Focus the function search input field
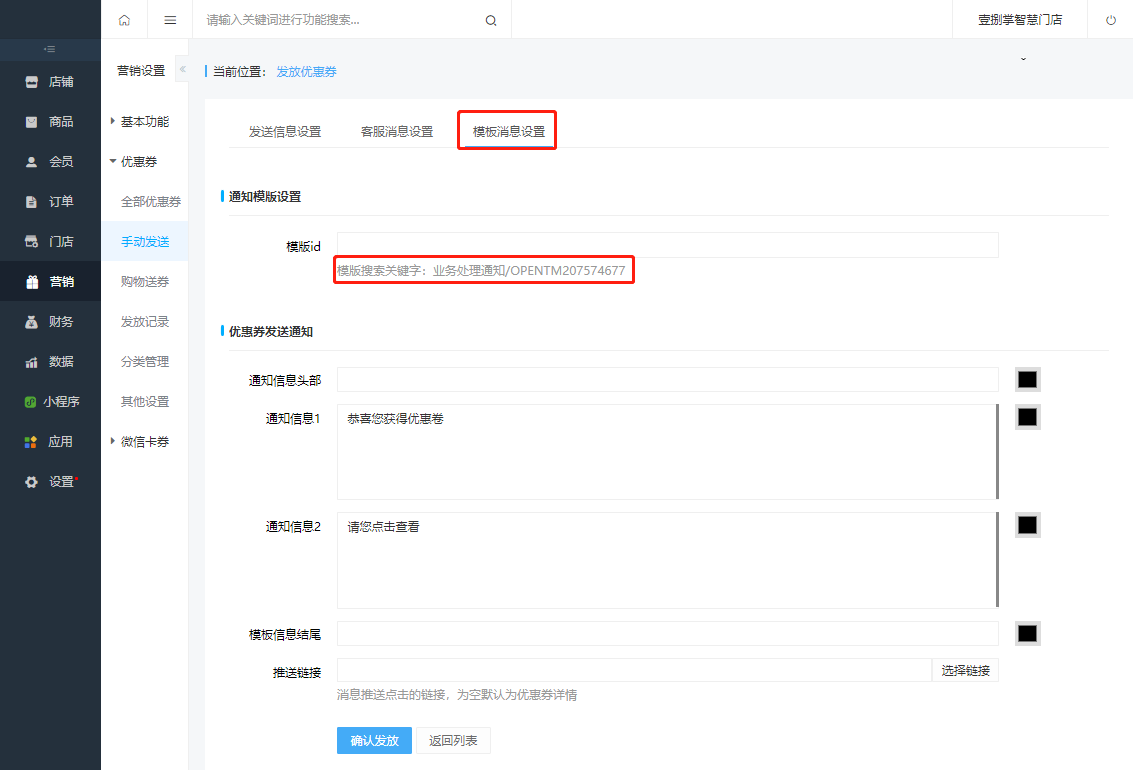Screen dimensions: 1133x770 click(x=340, y=20)
